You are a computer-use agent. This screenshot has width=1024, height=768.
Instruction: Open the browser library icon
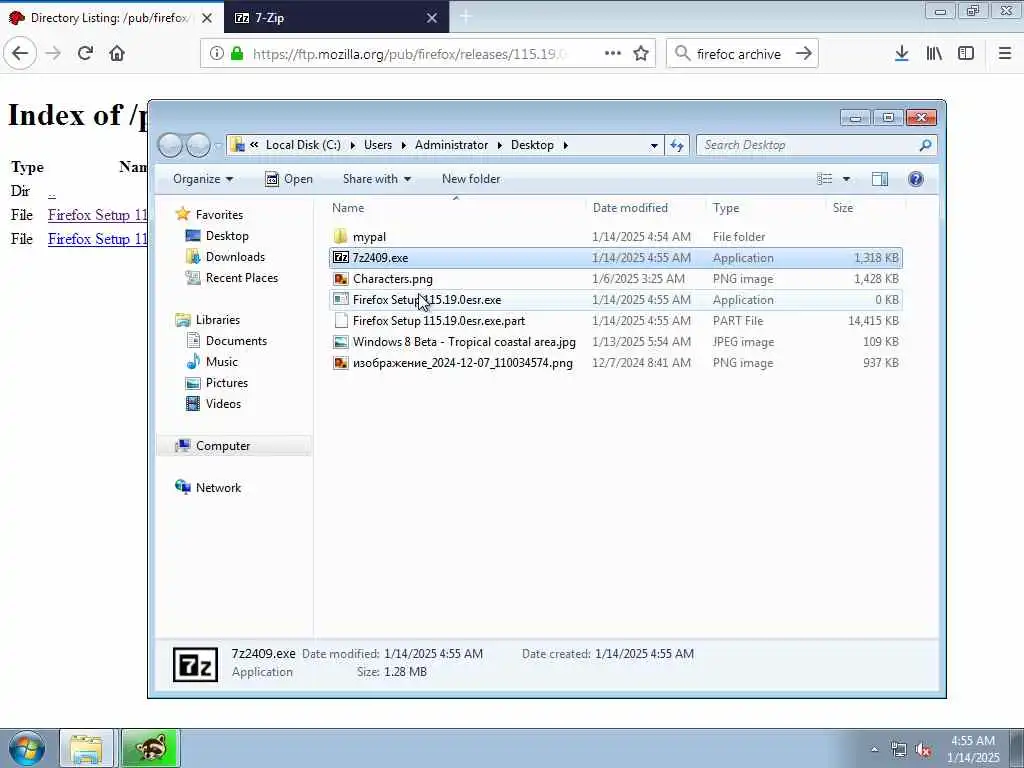934,54
